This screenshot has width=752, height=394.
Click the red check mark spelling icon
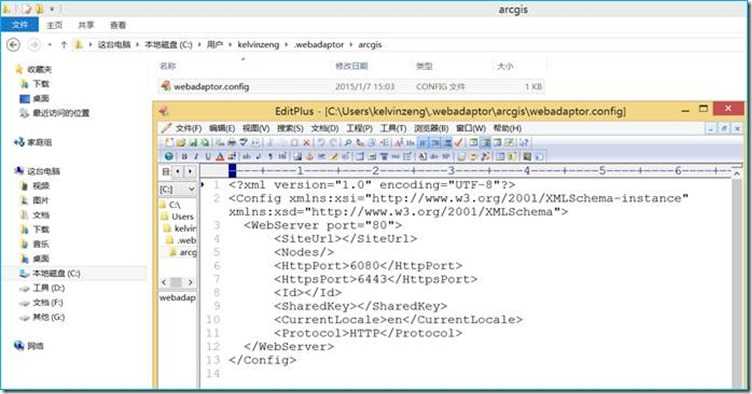pos(458,142)
